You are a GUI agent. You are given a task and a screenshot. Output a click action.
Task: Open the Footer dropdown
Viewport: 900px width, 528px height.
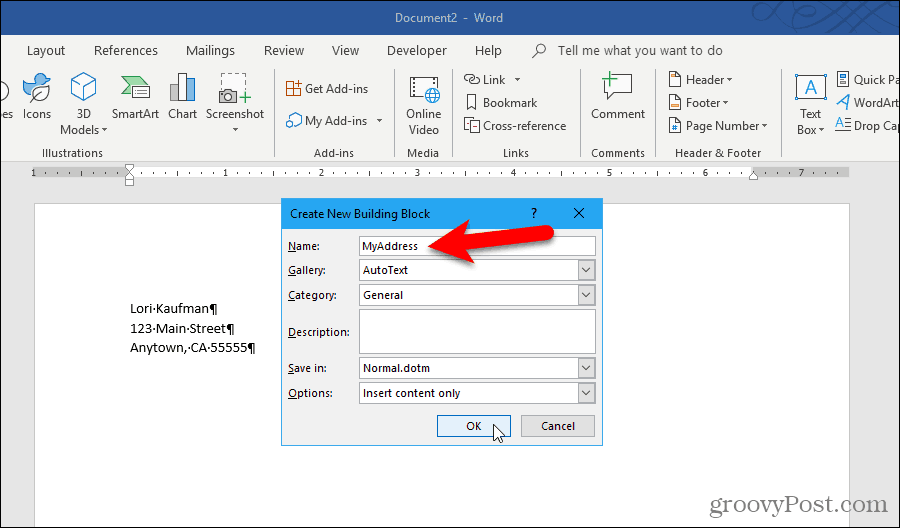click(x=699, y=103)
